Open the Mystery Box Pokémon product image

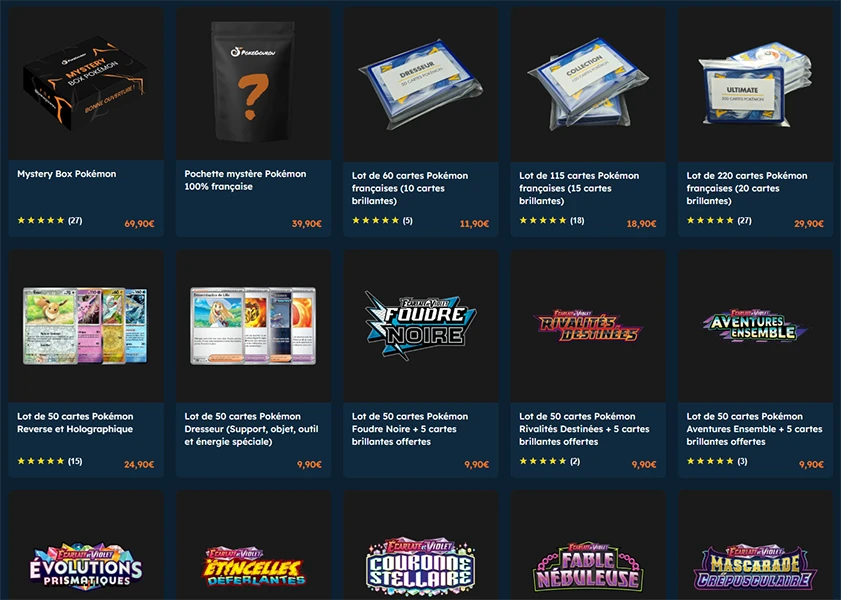point(86,83)
